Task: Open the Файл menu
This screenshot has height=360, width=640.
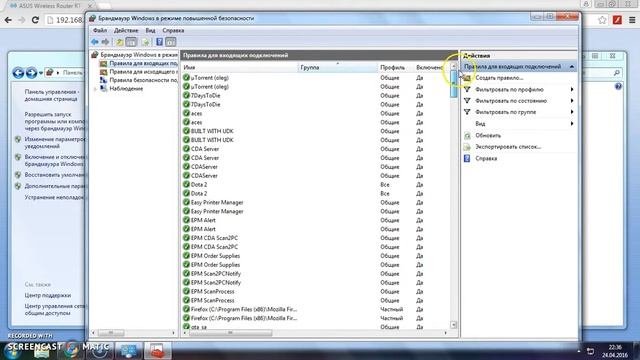Action: pos(100,30)
